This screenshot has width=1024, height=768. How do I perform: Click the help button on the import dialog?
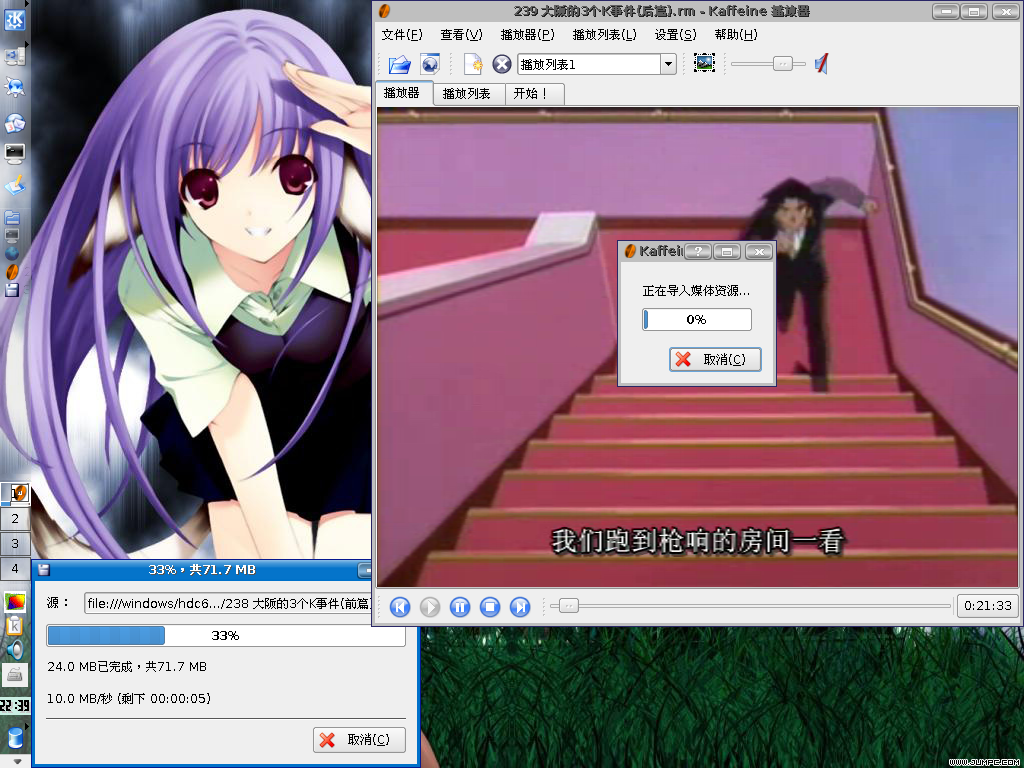[698, 251]
